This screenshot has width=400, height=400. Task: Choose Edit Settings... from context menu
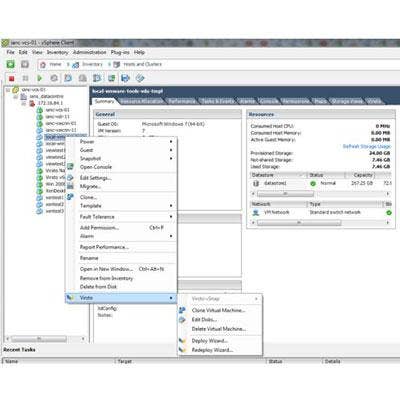point(96,178)
